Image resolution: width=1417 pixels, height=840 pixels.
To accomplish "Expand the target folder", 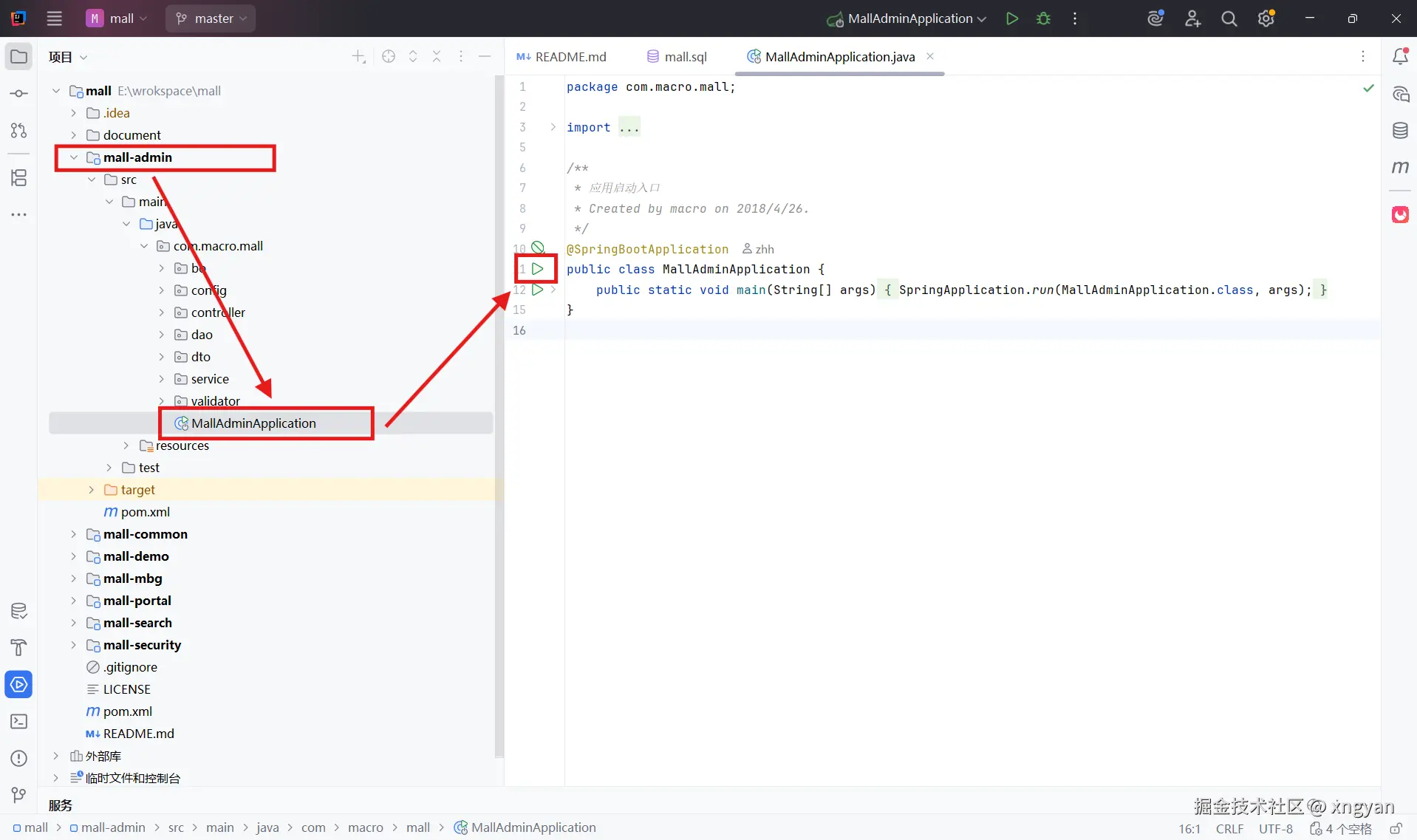I will 92,490.
